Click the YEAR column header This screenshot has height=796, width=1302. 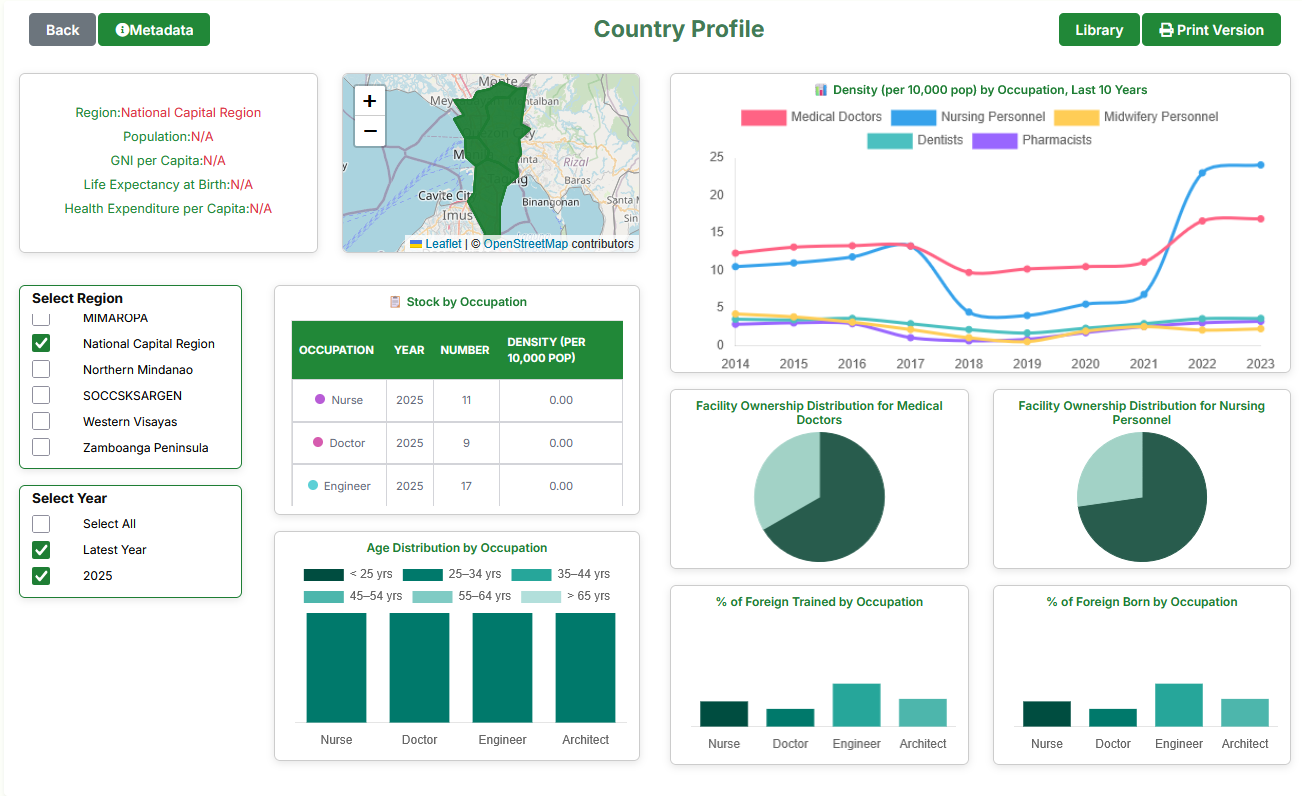click(x=409, y=350)
